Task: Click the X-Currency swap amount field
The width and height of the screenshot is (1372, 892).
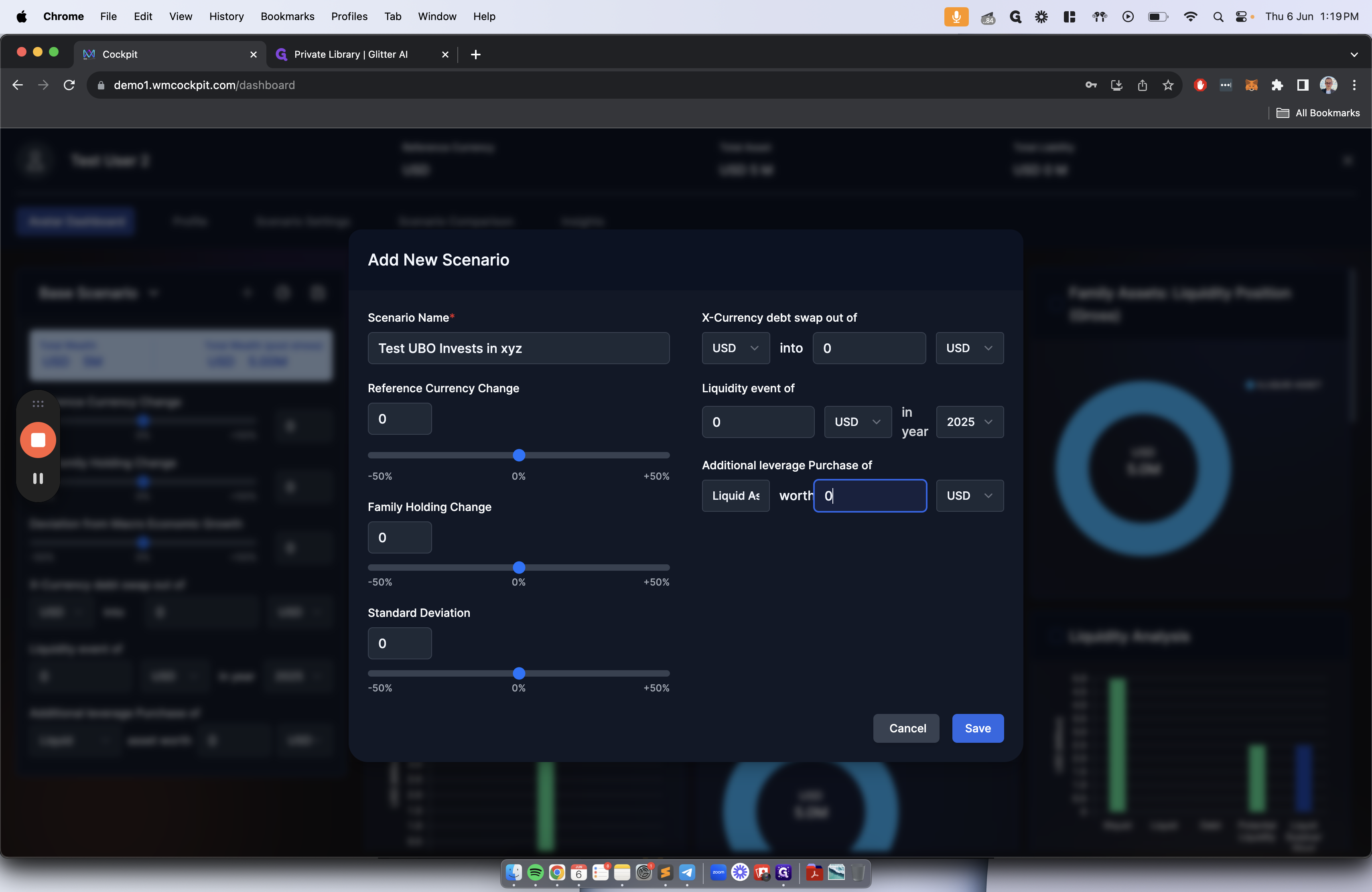Action: click(x=869, y=348)
